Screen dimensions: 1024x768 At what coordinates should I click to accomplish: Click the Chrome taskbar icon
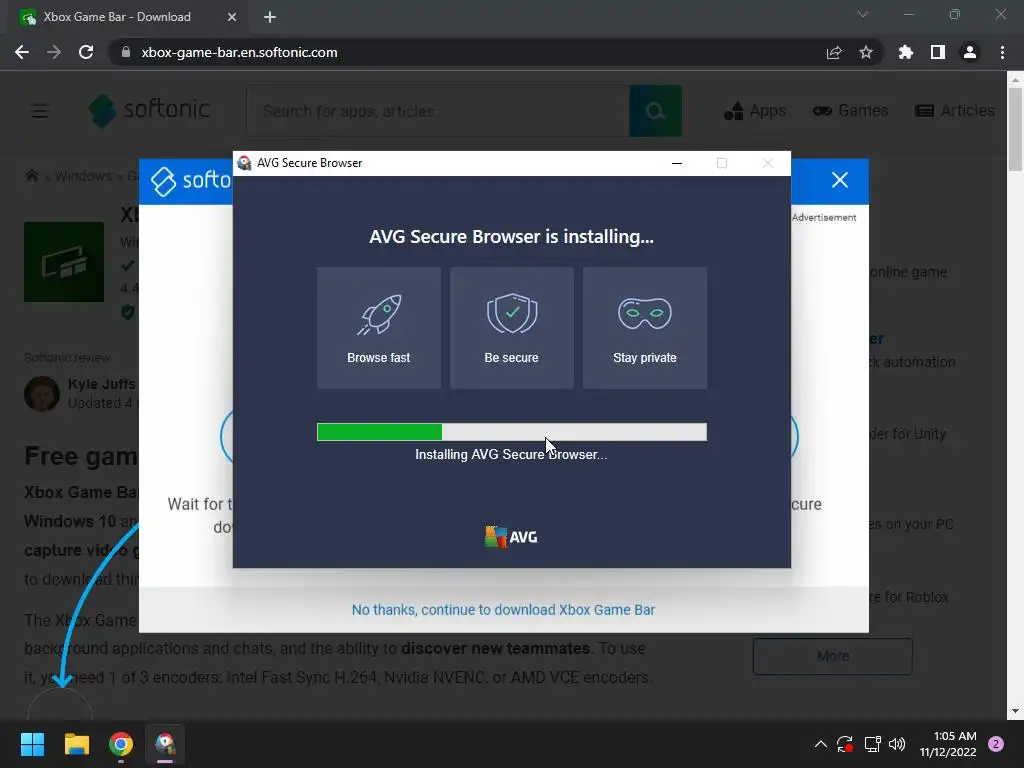[121, 744]
